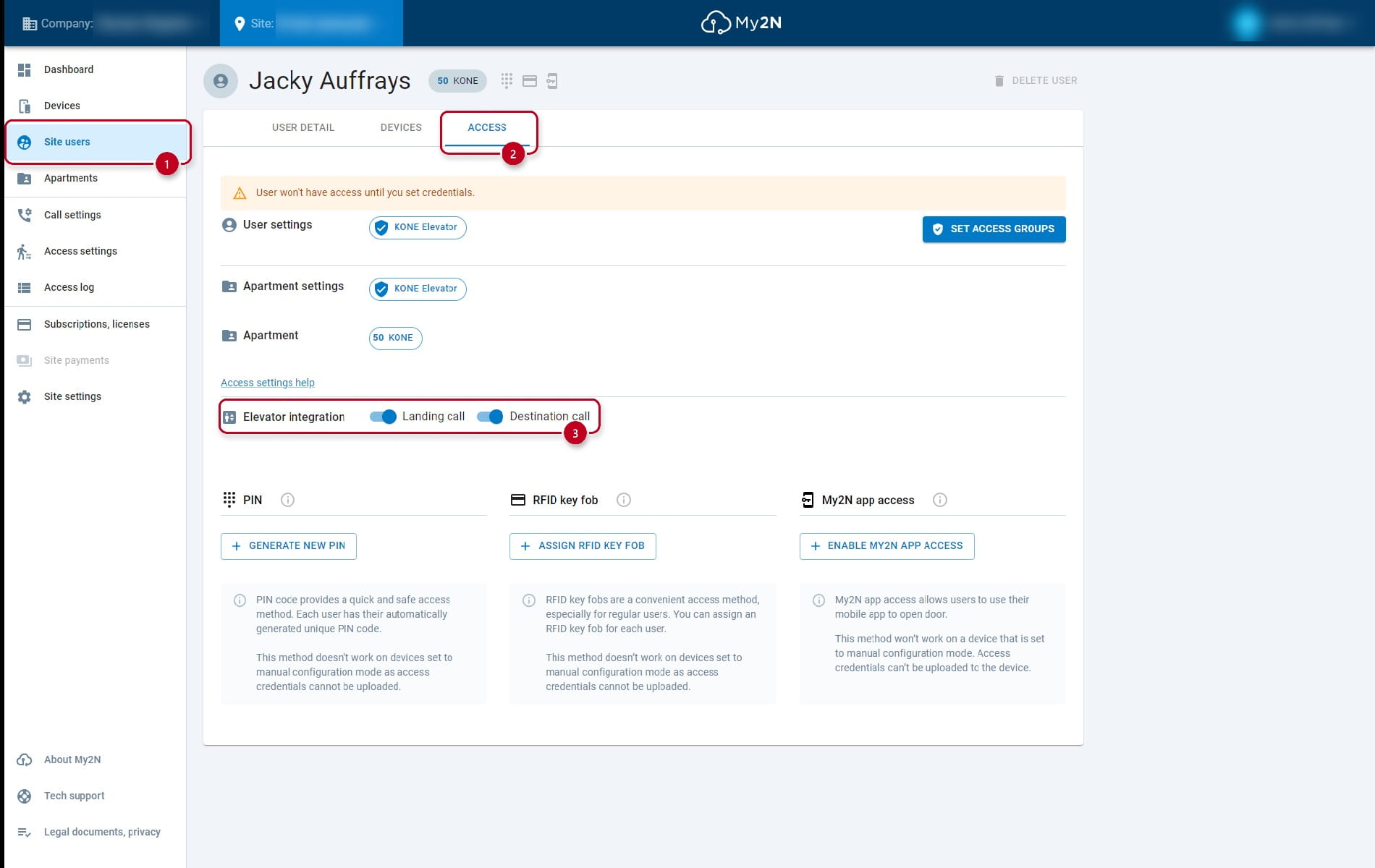Click the RFID card icon beside user name
Image resolution: width=1375 pixels, height=868 pixels.
coord(530,81)
